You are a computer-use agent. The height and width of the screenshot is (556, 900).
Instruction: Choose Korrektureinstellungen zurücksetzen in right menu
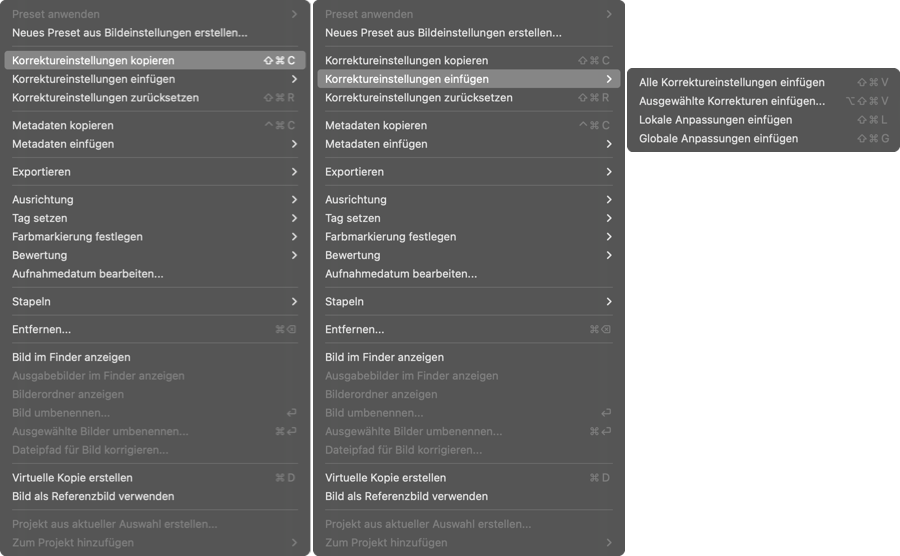468,98
